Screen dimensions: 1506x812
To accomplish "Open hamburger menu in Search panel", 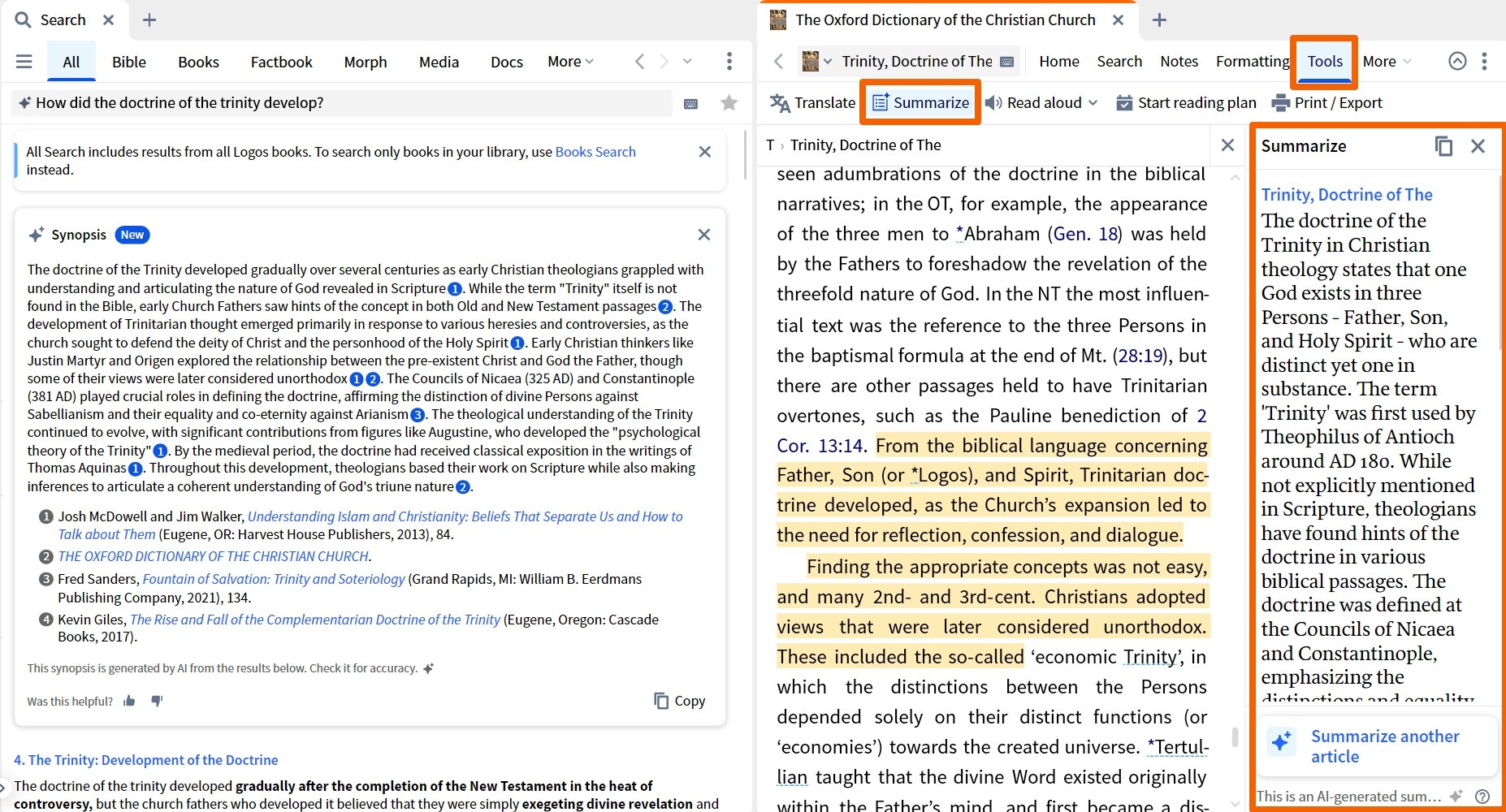I will (24, 62).
